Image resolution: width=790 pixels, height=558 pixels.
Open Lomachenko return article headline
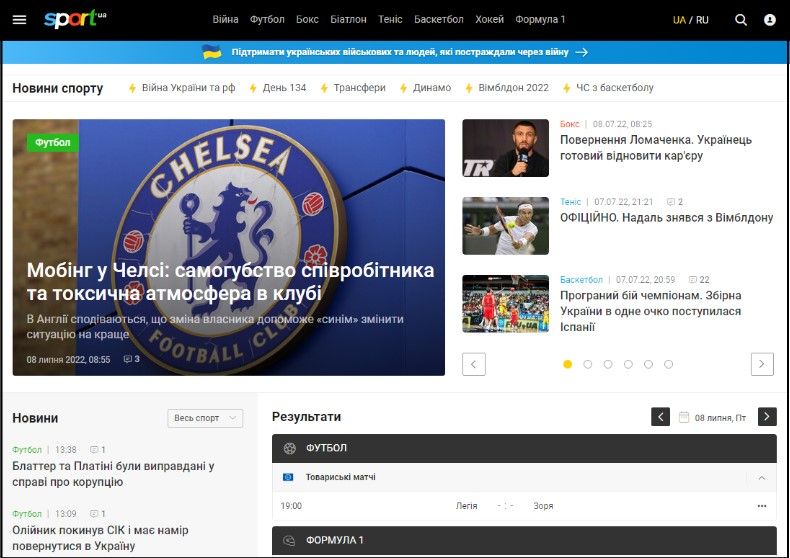tap(656, 148)
